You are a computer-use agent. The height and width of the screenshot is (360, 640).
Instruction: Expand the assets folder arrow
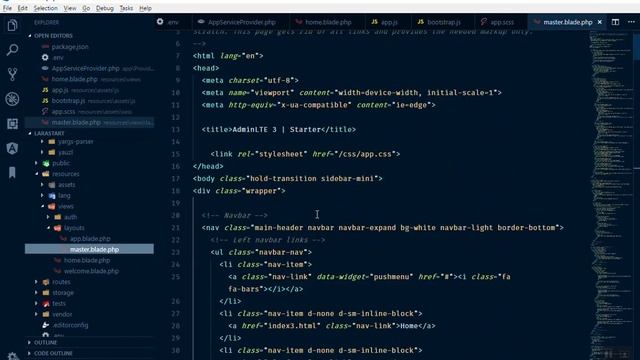42,185
